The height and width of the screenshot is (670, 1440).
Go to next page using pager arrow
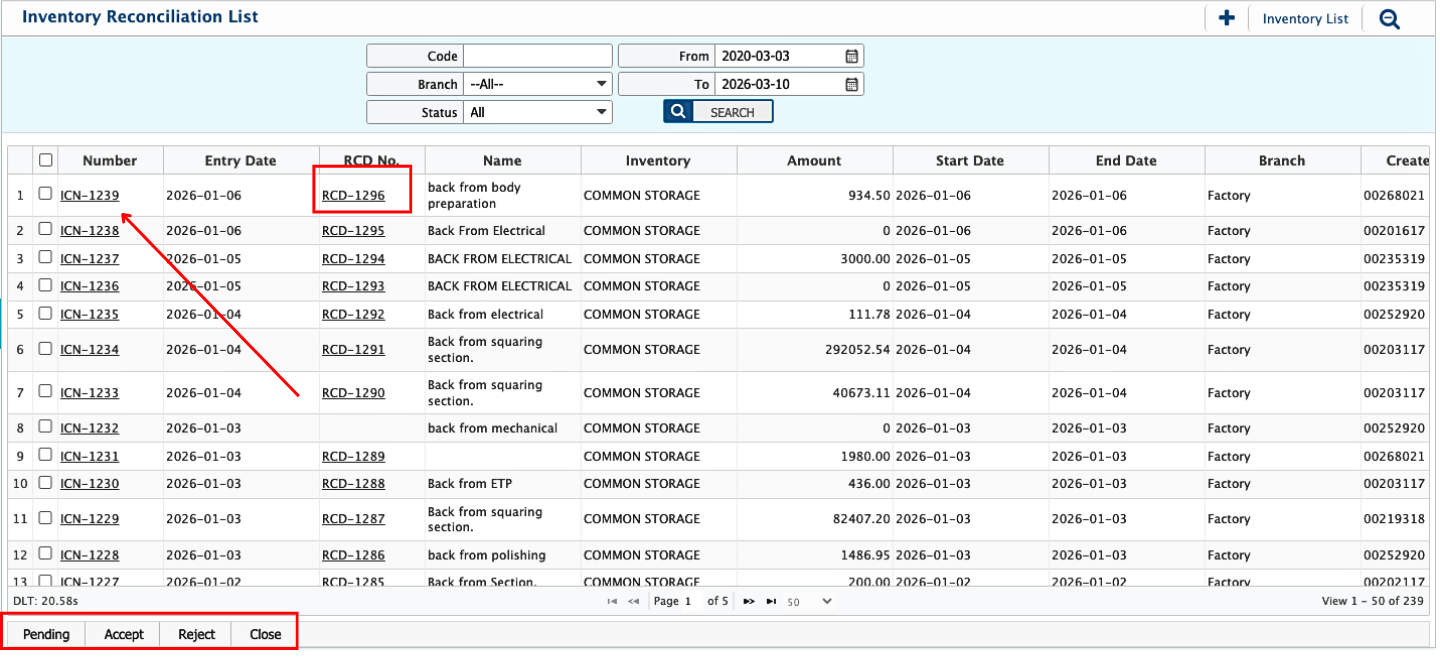click(748, 601)
